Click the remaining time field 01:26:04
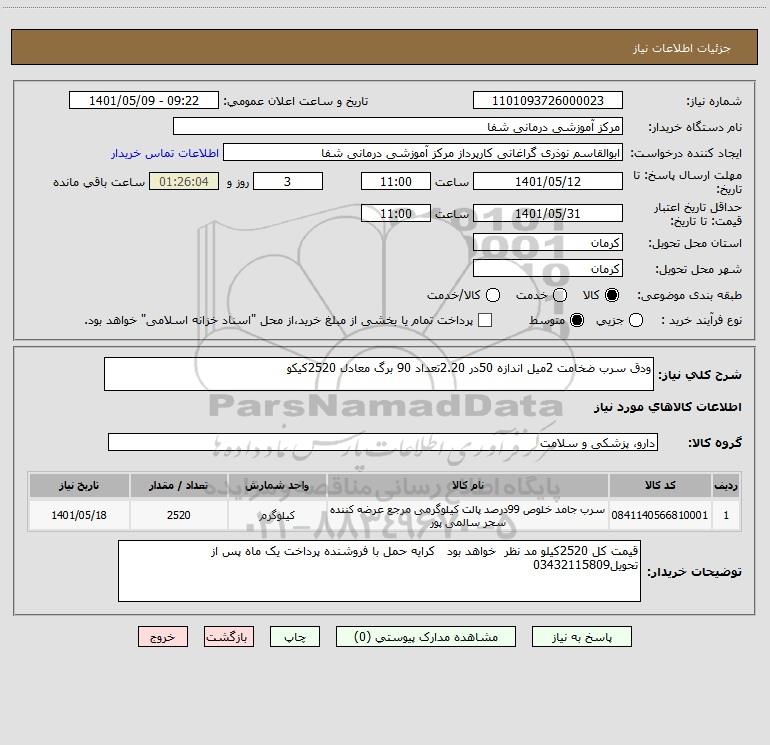Image resolution: width=770 pixels, height=745 pixels. tap(184, 182)
